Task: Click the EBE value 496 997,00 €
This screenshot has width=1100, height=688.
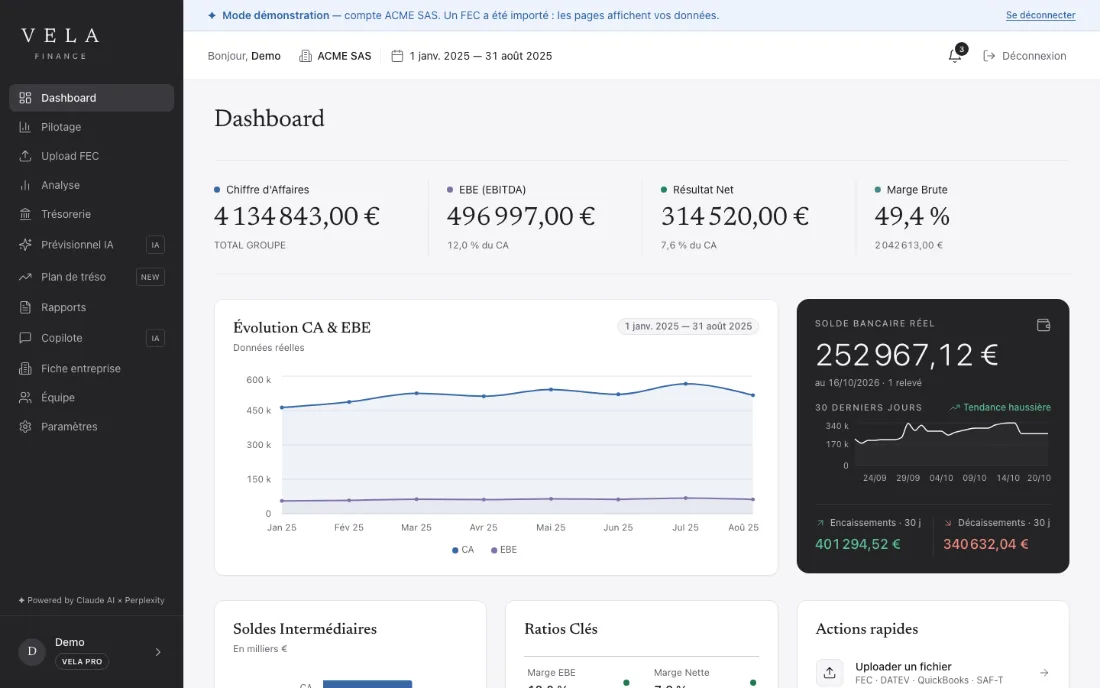Action: click(521, 216)
